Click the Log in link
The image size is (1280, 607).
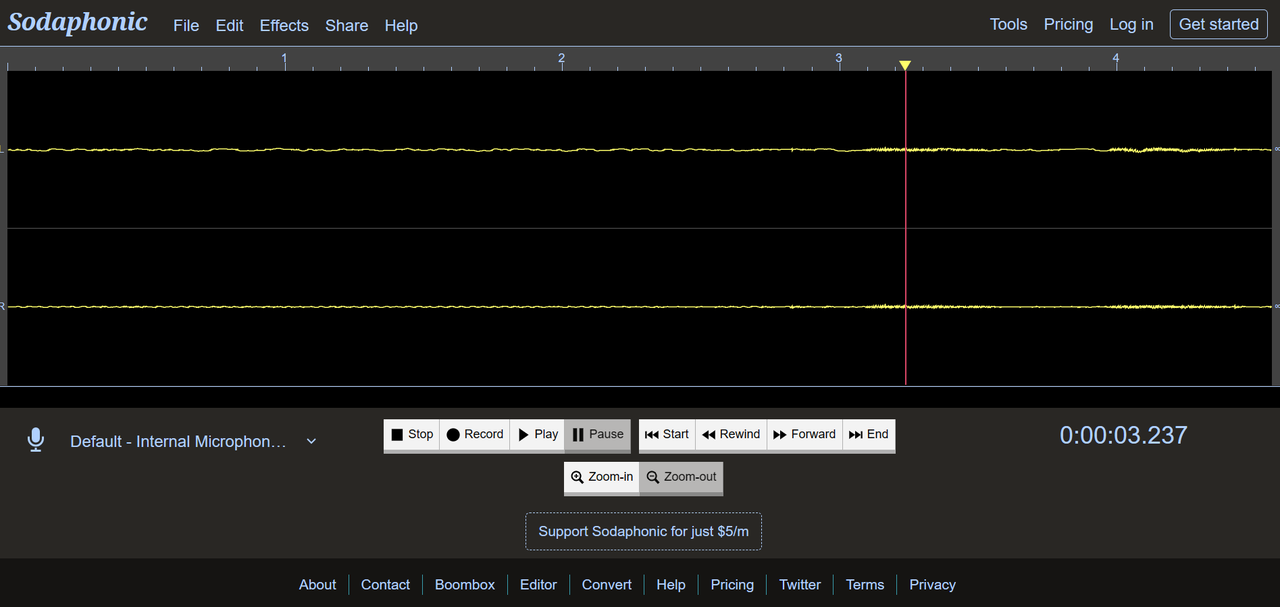[1131, 24]
